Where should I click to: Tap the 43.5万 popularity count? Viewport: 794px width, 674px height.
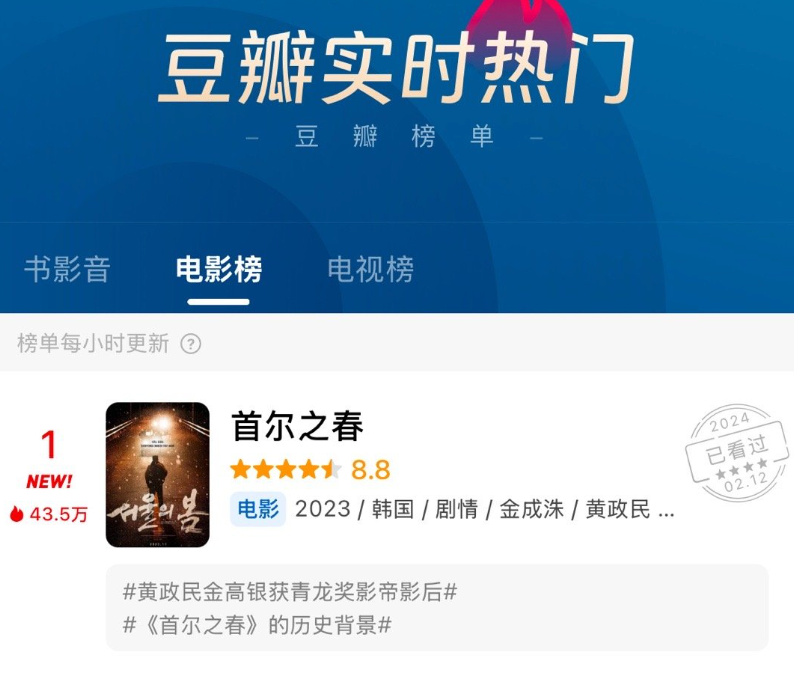[59, 514]
